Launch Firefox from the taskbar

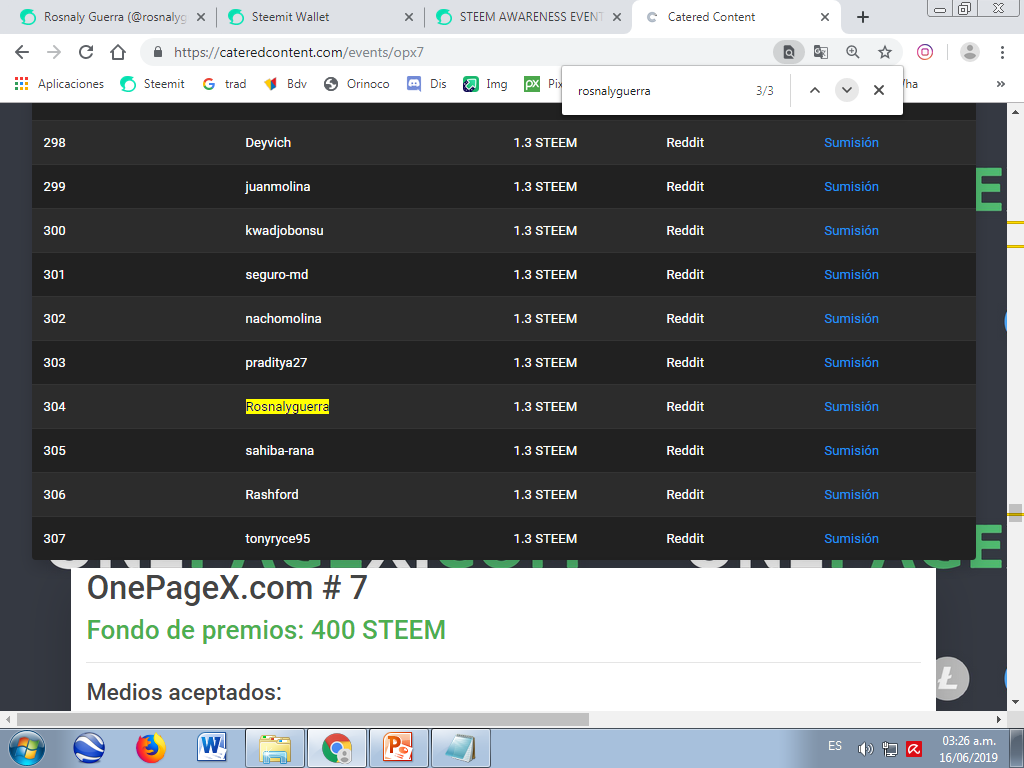[150, 748]
